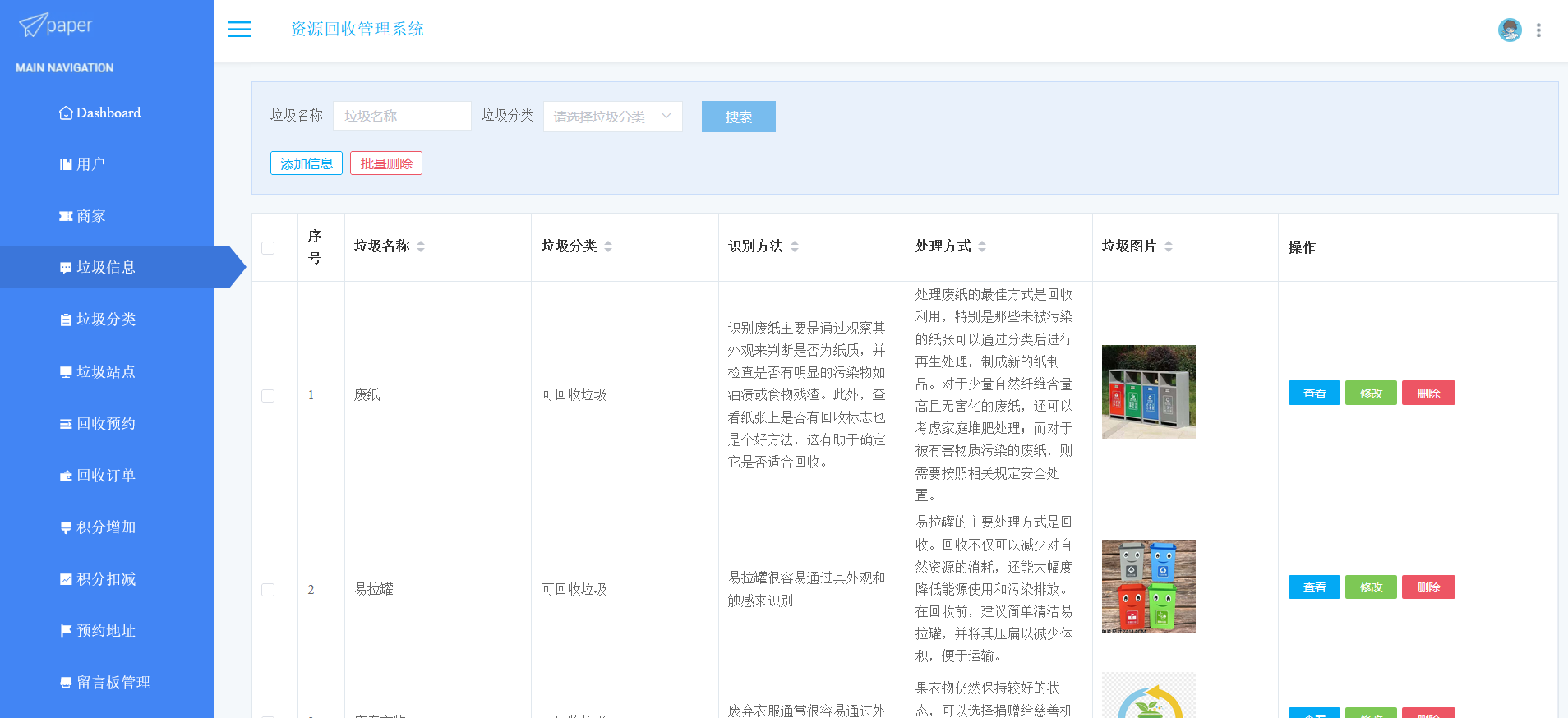Click the 批量删除 button
Viewport: 1568px width, 718px height.
point(386,163)
